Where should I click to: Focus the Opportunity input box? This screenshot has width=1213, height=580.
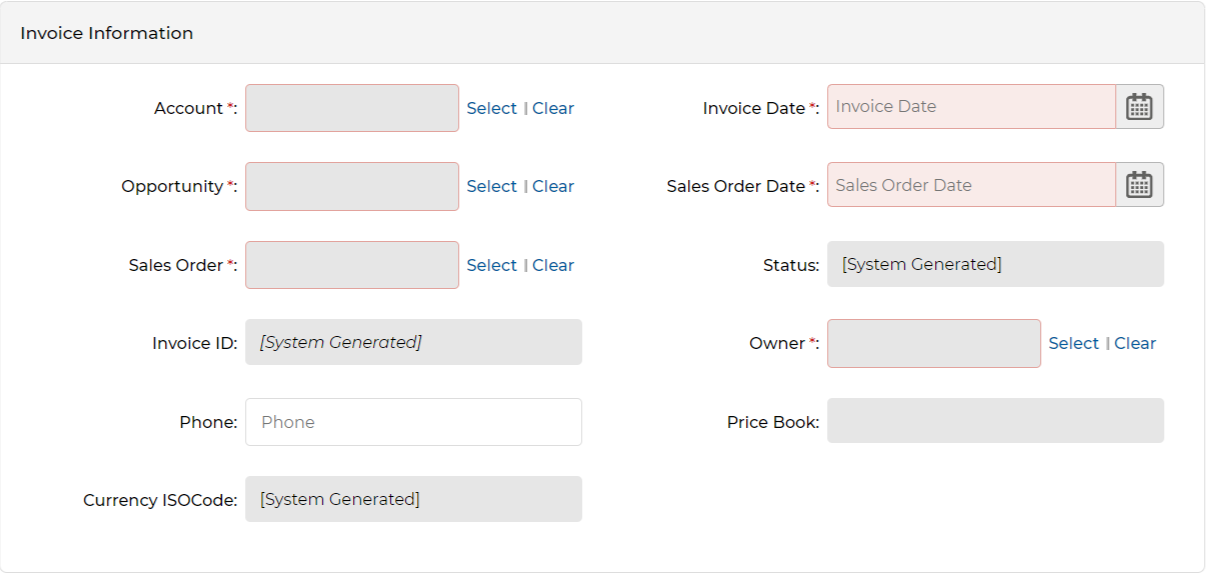(352, 186)
